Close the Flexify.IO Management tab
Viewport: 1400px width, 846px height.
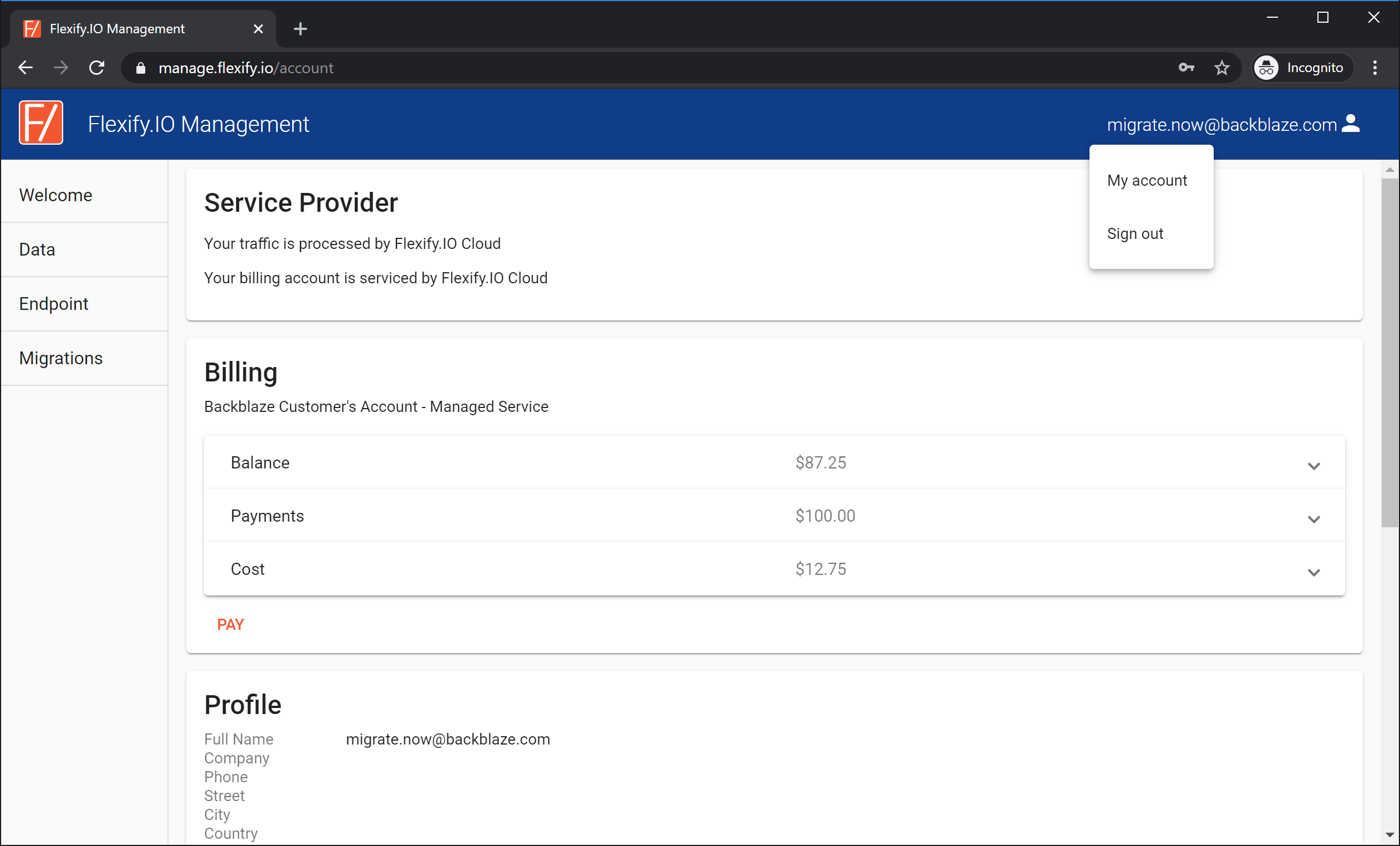(258, 28)
